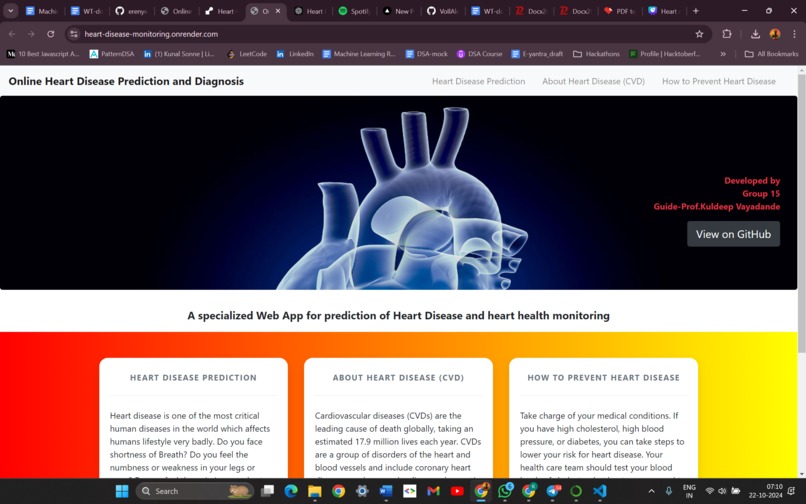Open the E-yantra_draft bookmark
This screenshot has height=504, width=806.
(x=537, y=53)
